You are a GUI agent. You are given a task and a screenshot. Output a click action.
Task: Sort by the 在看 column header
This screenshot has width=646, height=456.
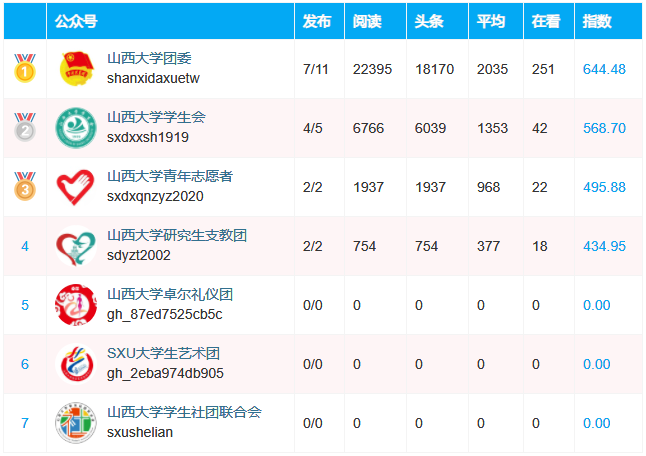(x=546, y=21)
